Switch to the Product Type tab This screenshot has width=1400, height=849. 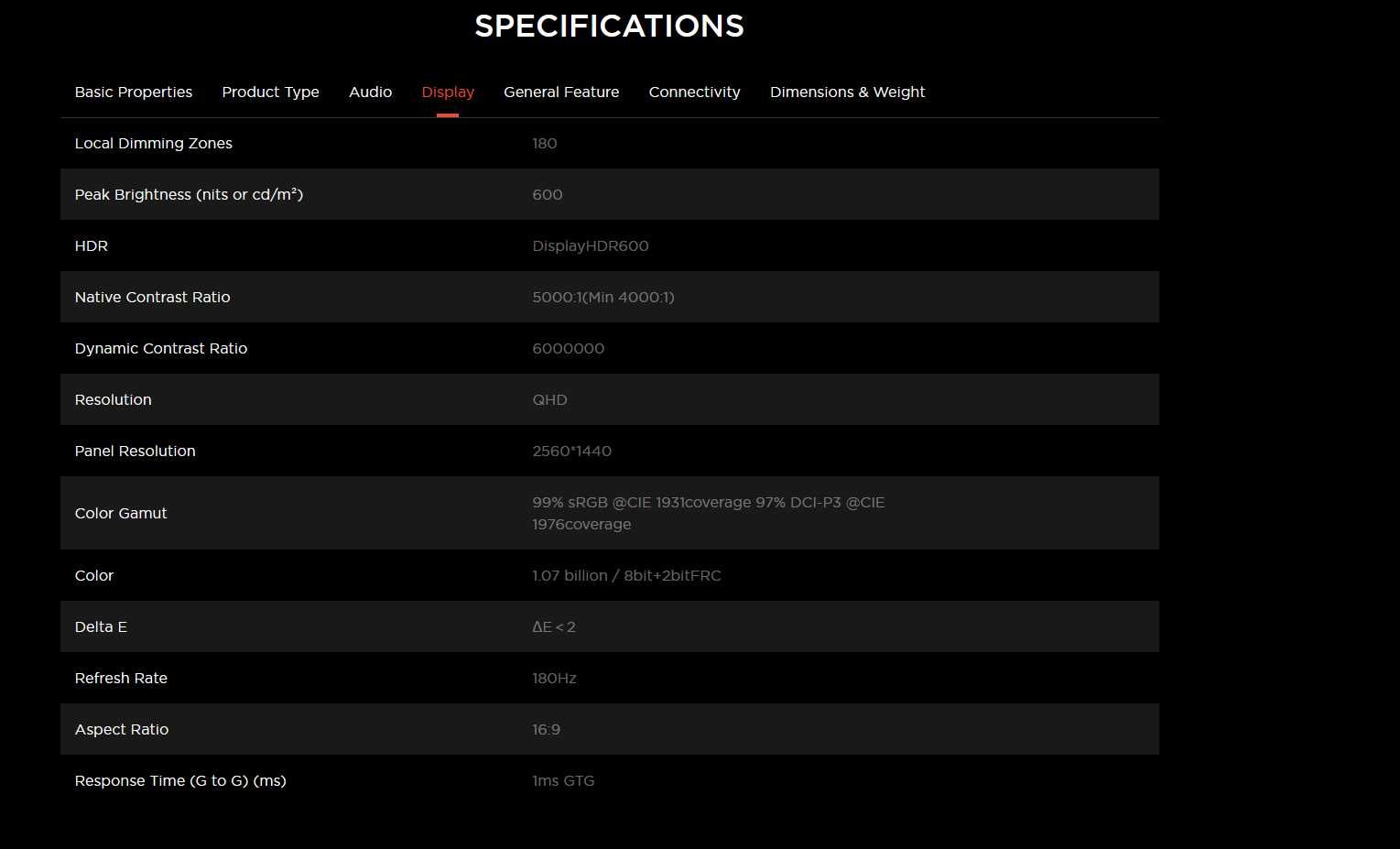tap(270, 92)
